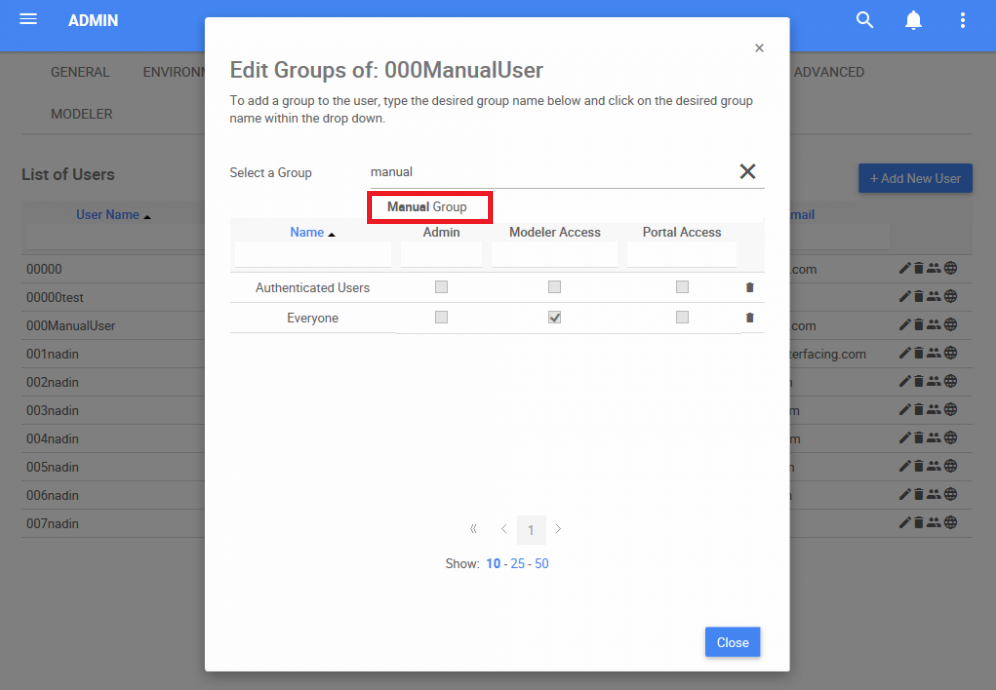
Task: Select Manual Group from dropdown suggestions
Action: pyautogui.click(x=427, y=207)
